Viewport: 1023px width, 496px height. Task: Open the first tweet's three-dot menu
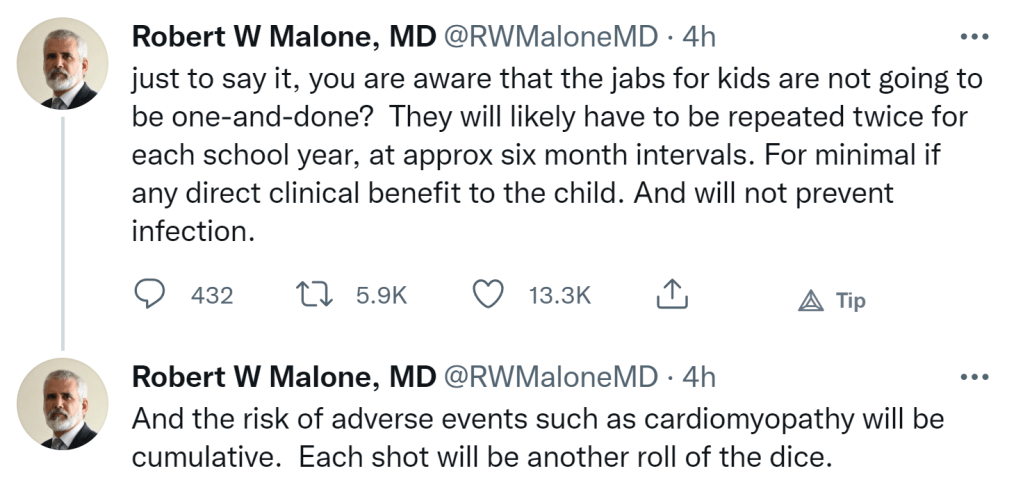pyautogui.click(x=972, y=38)
